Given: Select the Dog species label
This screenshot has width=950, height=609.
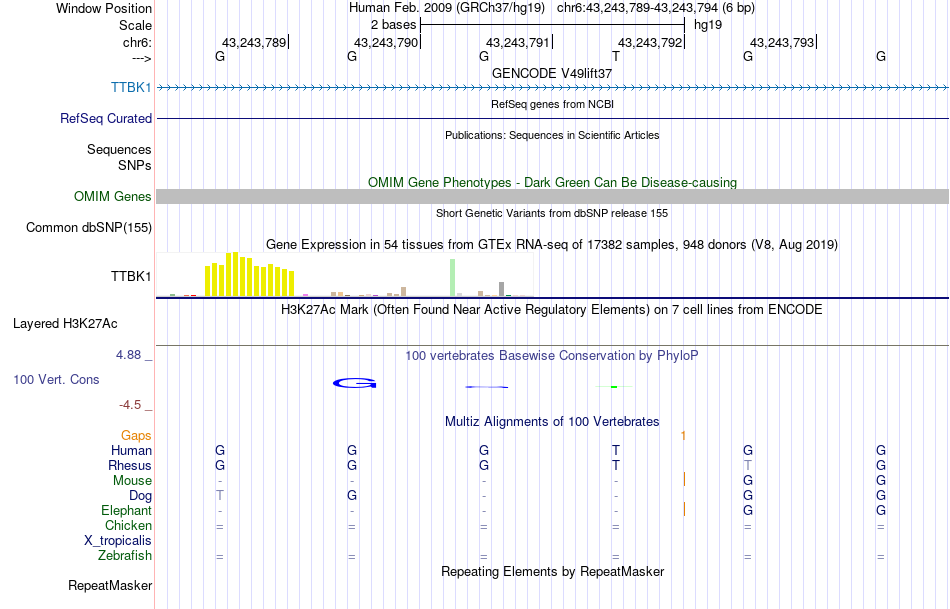Looking at the screenshot, I should [140, 496].
